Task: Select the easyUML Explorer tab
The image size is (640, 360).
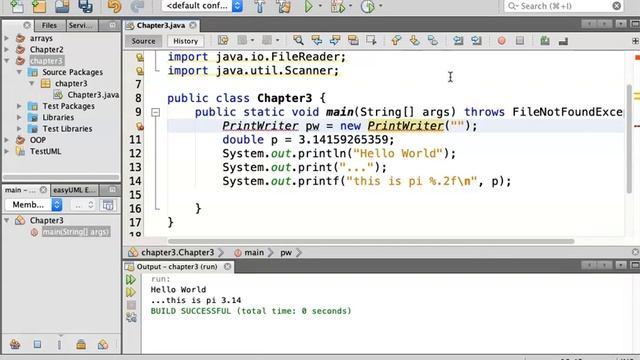Action: tap(73, 190)
